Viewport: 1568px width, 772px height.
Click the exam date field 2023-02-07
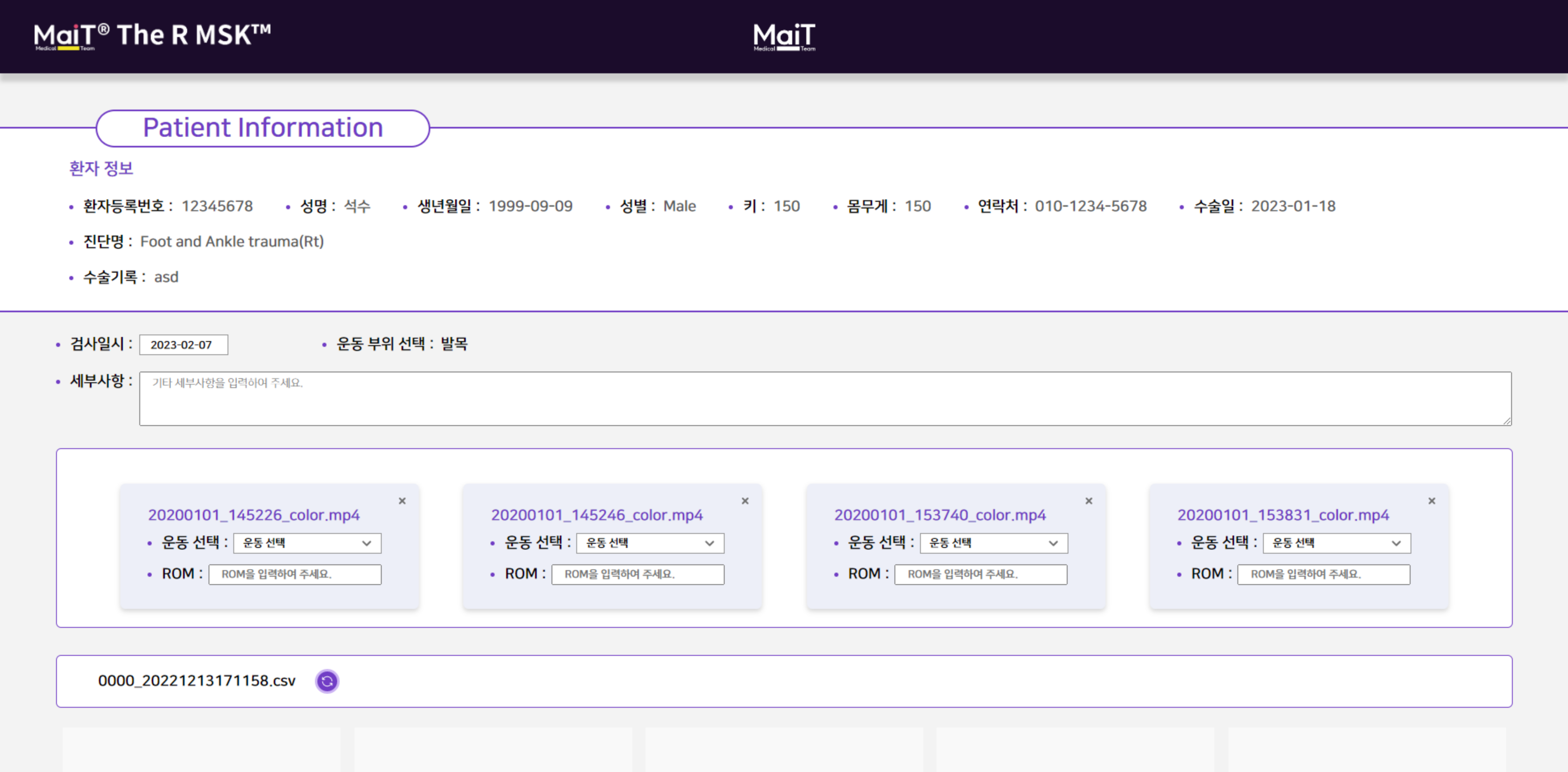coord(183,344)
